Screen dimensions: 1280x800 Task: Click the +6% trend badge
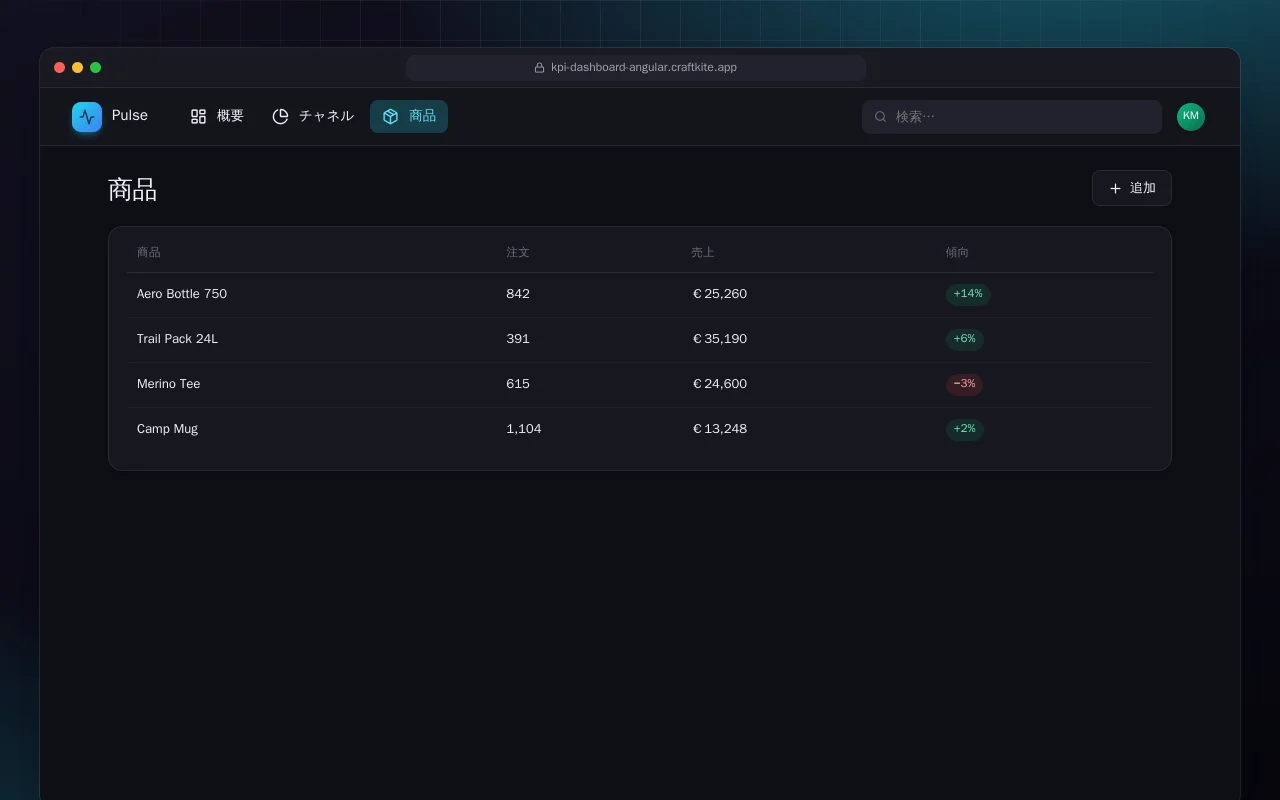coord(965,339)
